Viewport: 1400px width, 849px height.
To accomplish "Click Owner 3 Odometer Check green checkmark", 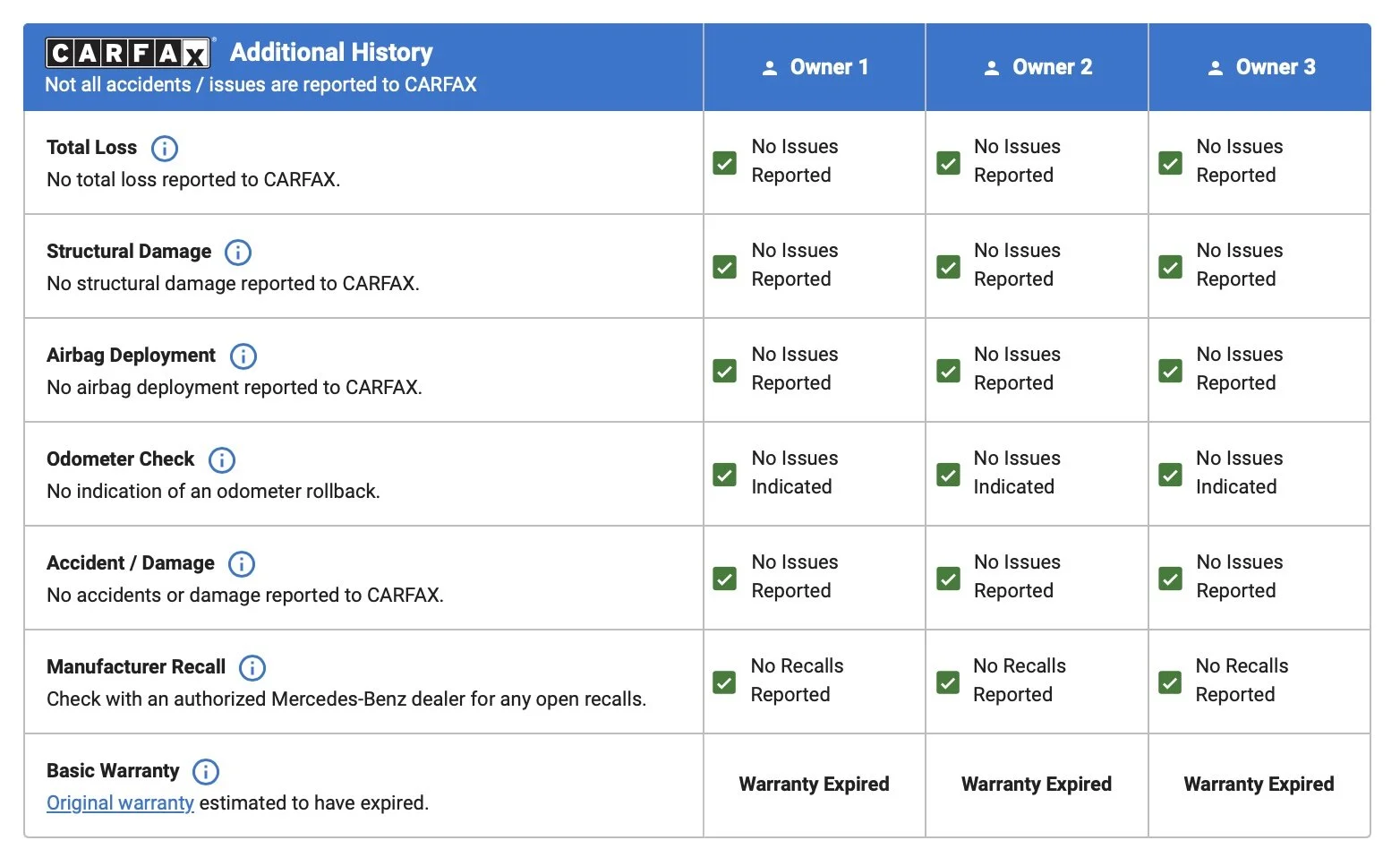I will tap(1170, 475).
